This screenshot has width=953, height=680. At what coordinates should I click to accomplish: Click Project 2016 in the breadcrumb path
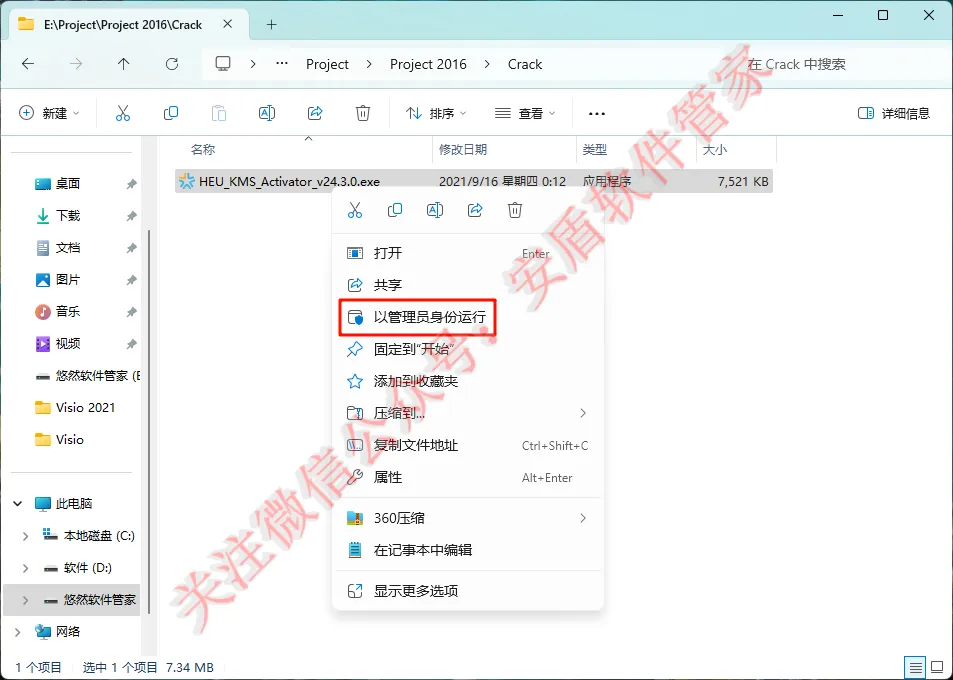pyautogui.click(x=428, y=64)
